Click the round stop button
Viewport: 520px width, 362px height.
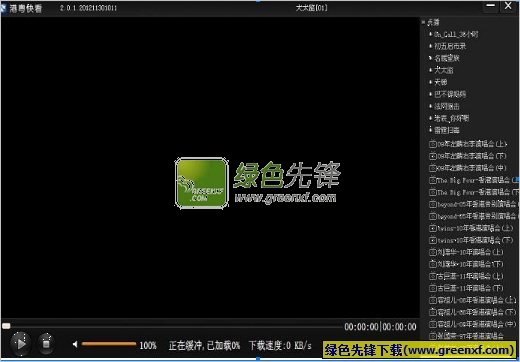pos(46,343)
